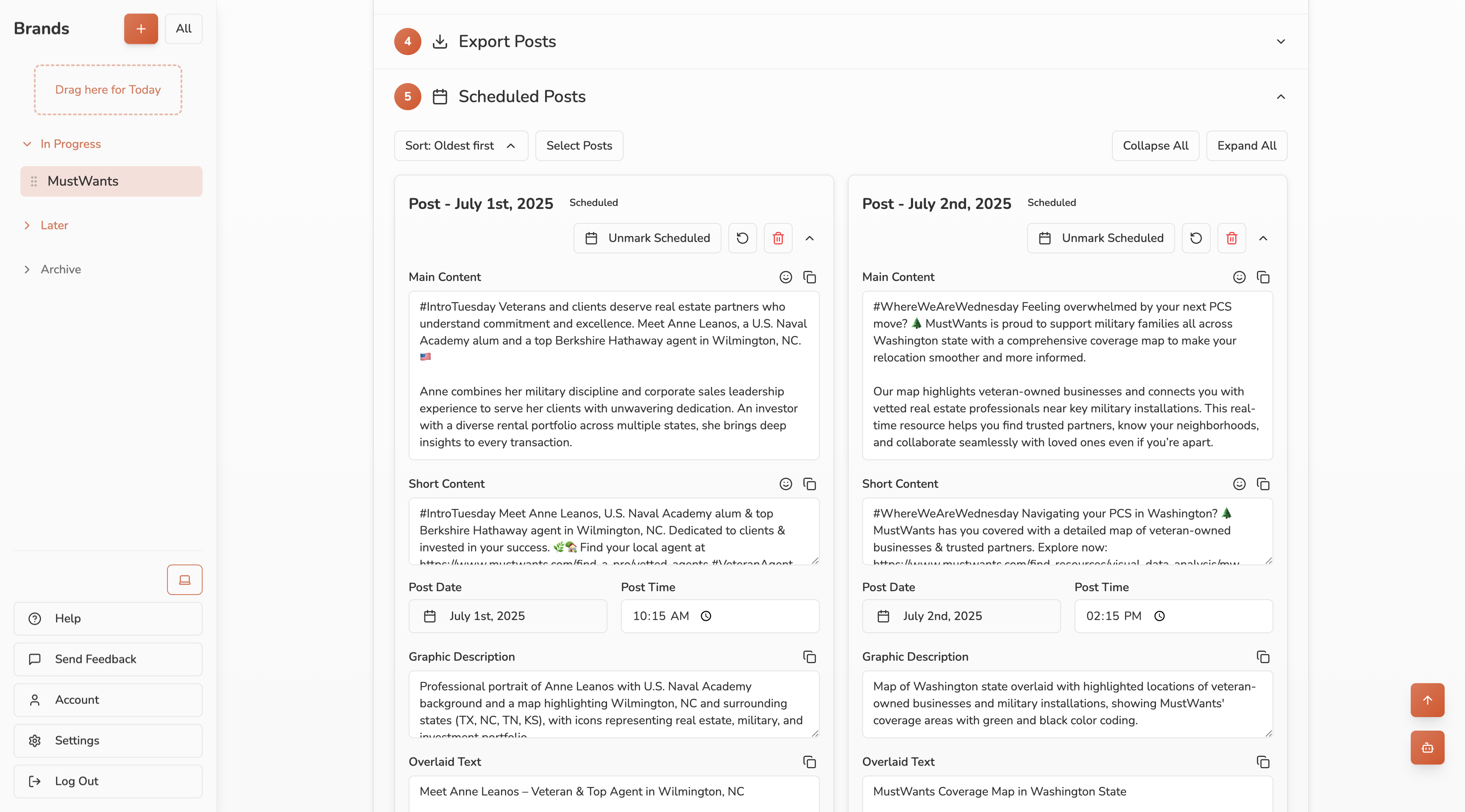The height and width of the screenshot is (812, 1465).
Task: Click the July 1st Overlaid Text field
Action: pos(614,794)
